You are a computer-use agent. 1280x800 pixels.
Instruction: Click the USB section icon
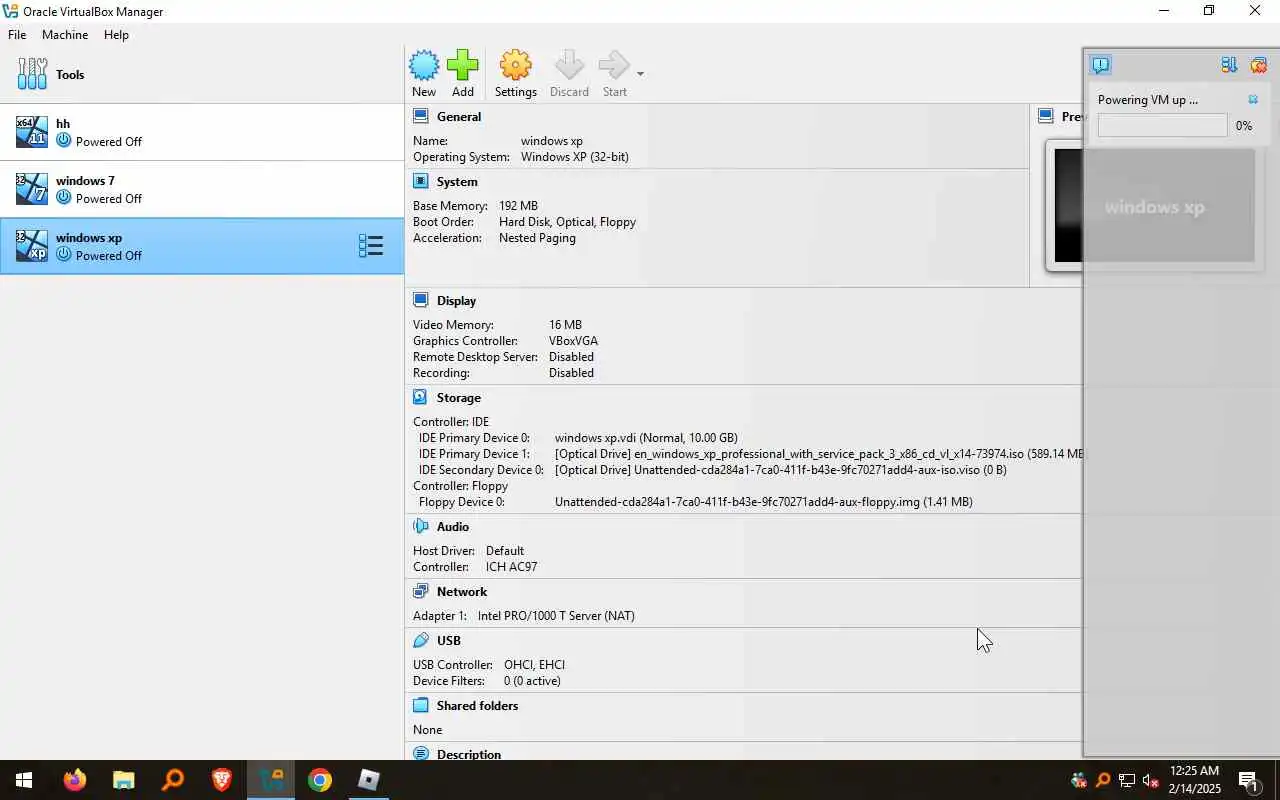(421, 640)
